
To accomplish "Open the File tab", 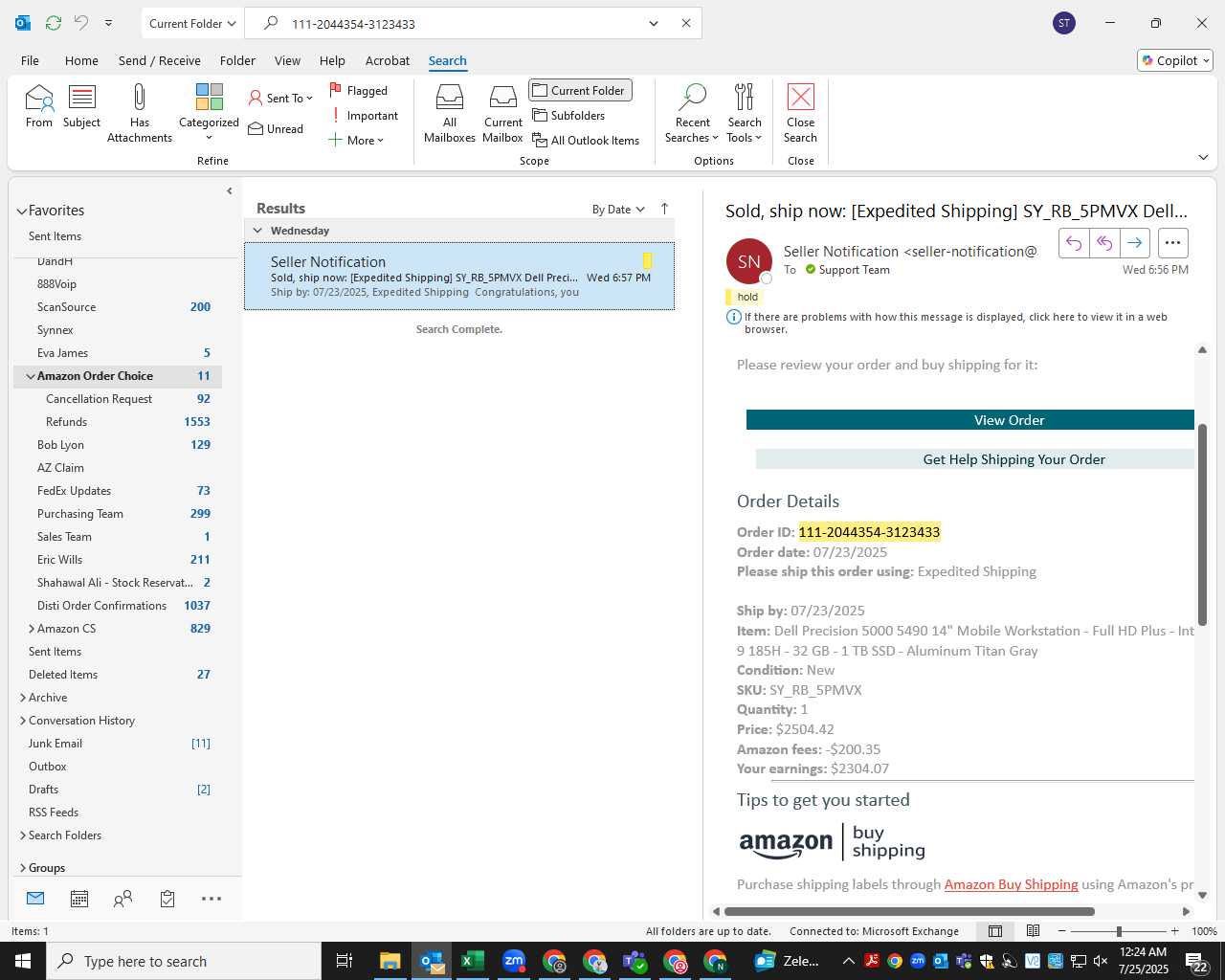I will pos(30,60).
